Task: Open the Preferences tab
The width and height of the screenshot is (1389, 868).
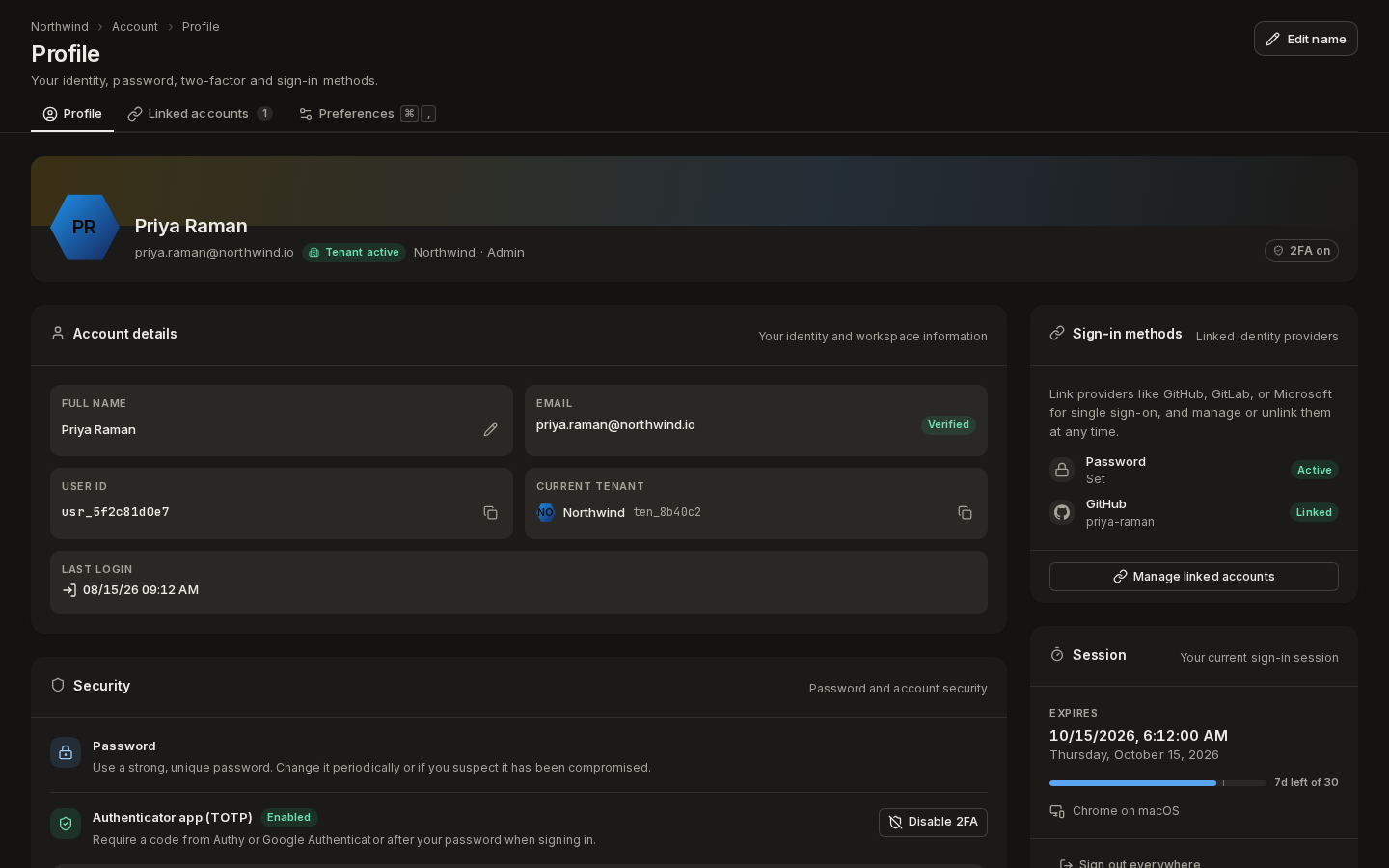Action: 368,114
